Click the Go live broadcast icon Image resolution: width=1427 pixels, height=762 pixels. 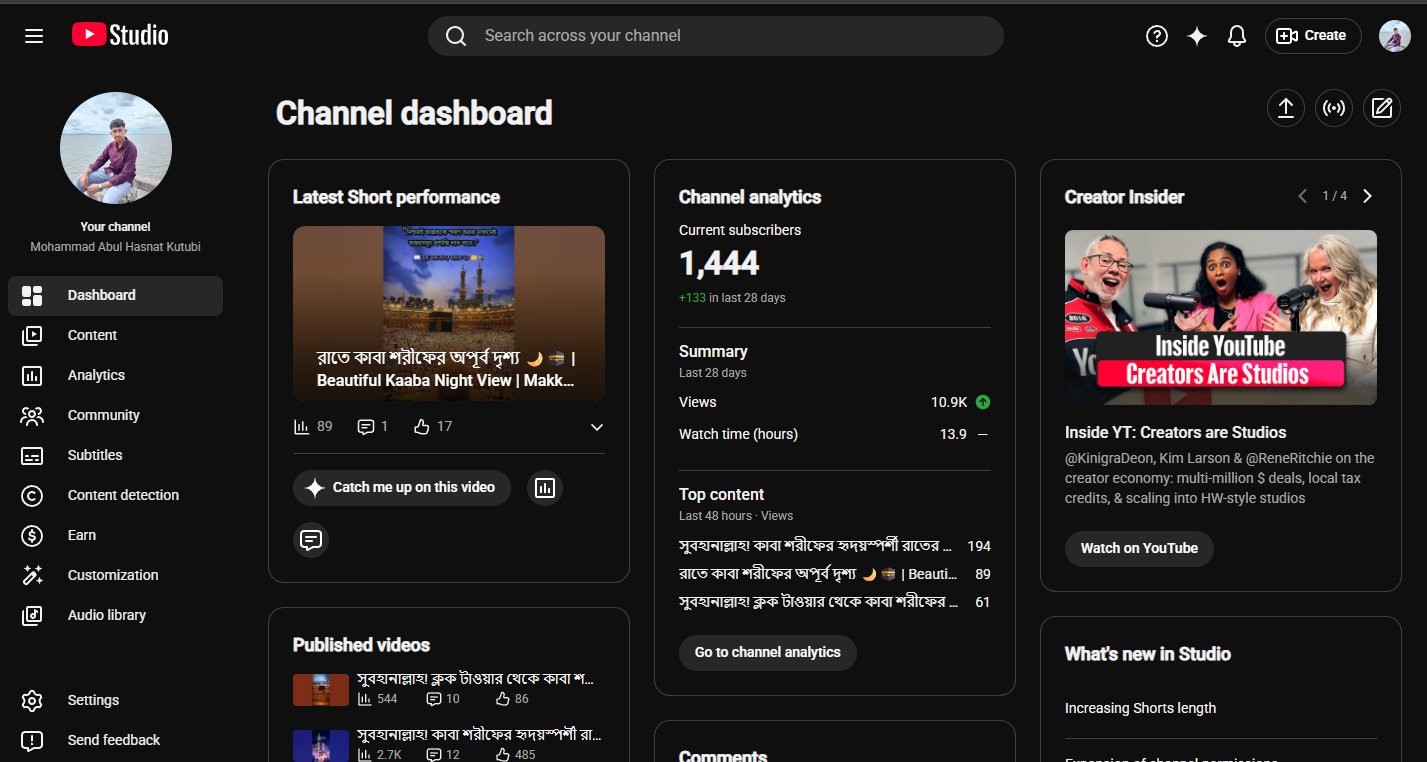pyautogui.click(x=1334, y=108)
